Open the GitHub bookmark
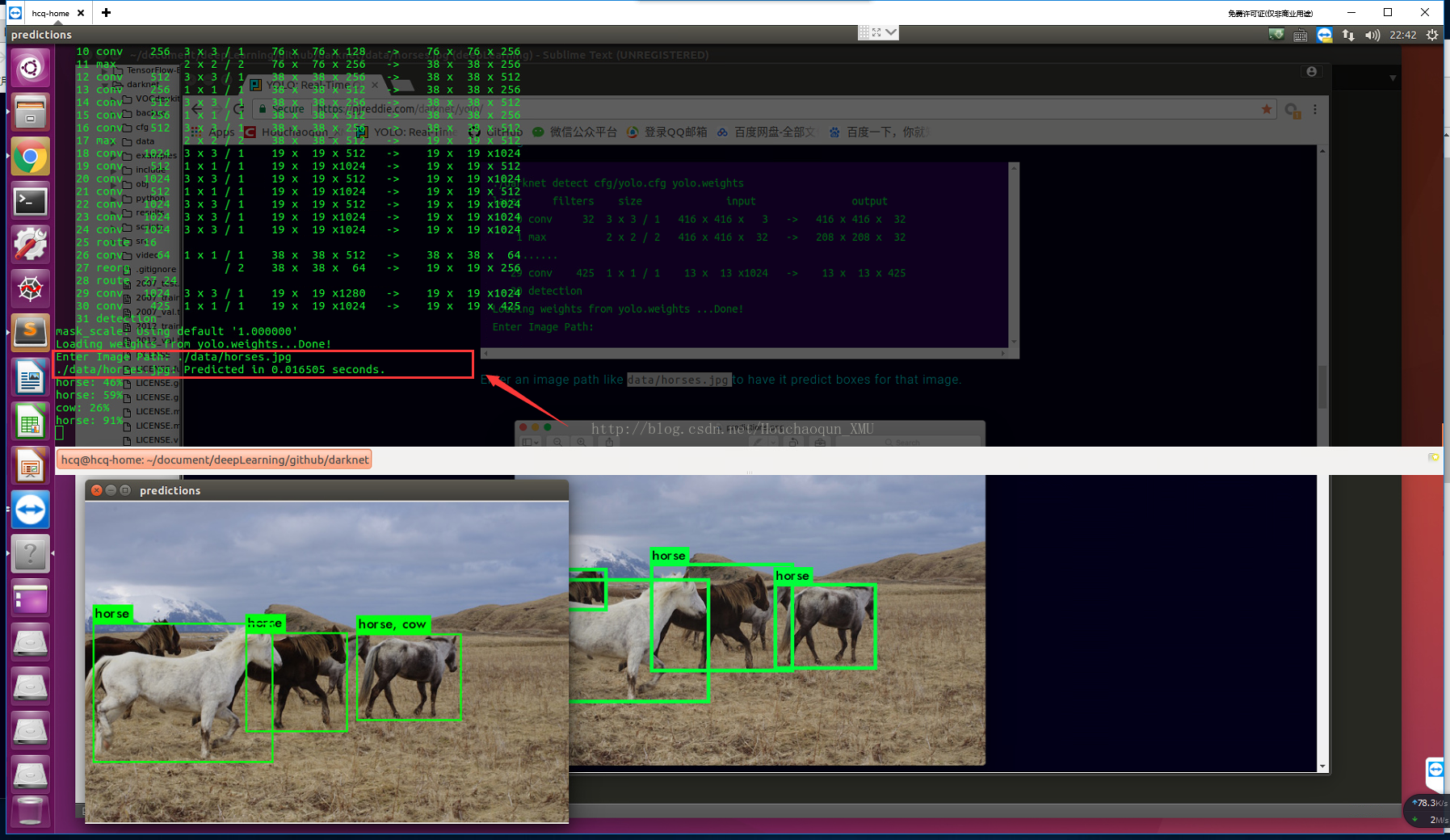 tap(496, 132)
